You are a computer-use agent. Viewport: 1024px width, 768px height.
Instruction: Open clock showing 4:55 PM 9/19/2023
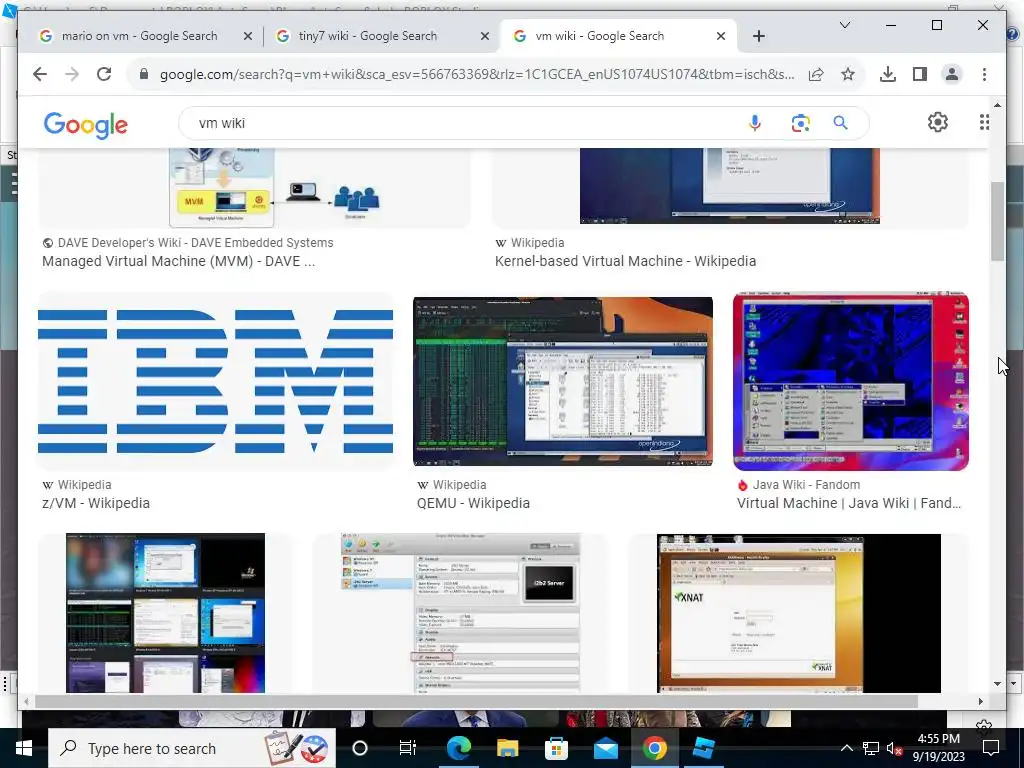point(938,748)
